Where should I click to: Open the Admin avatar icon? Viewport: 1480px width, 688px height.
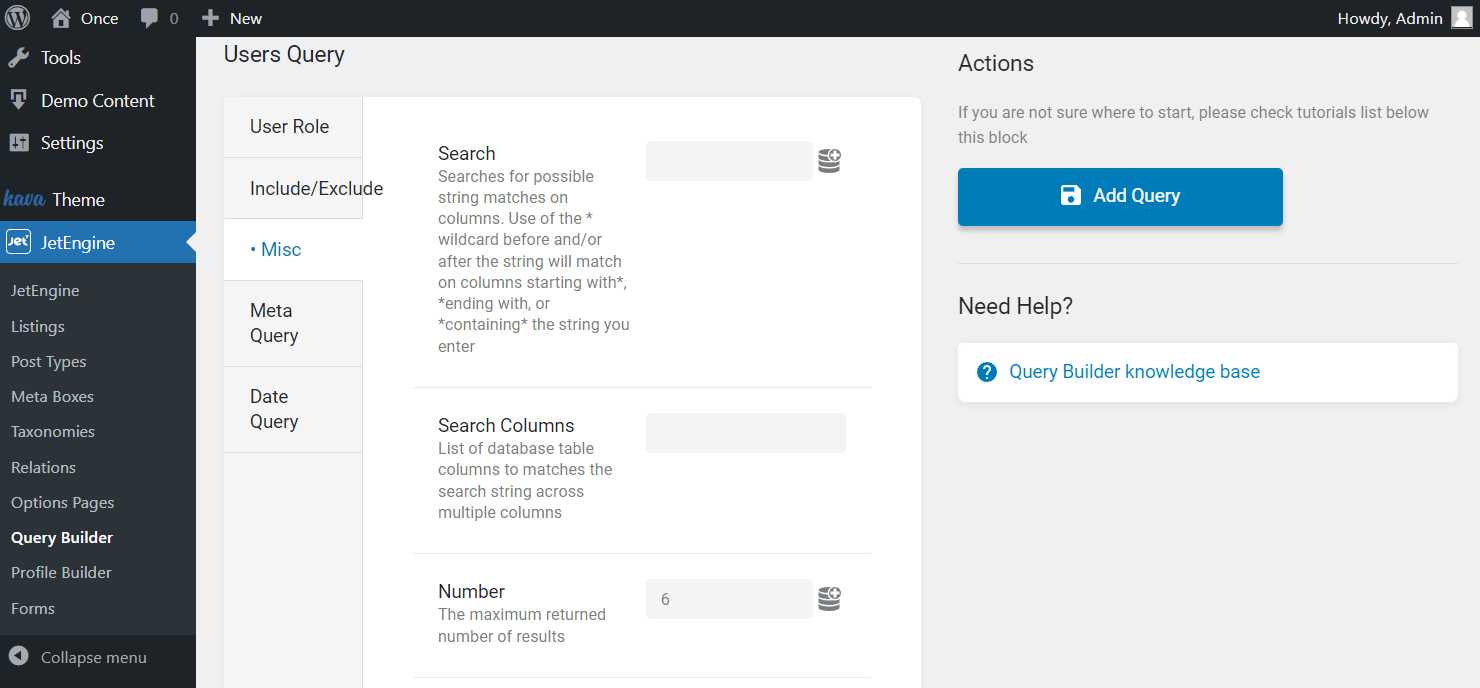(x=1461, y=18)
